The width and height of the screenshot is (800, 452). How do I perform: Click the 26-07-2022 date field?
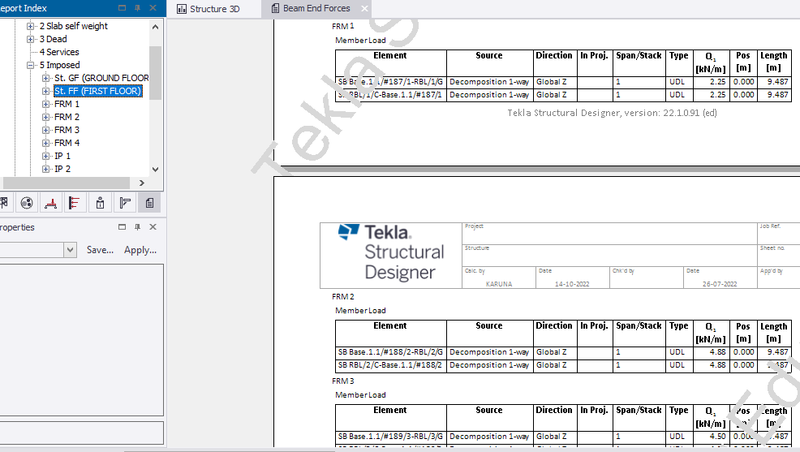[x=719, y=284]
